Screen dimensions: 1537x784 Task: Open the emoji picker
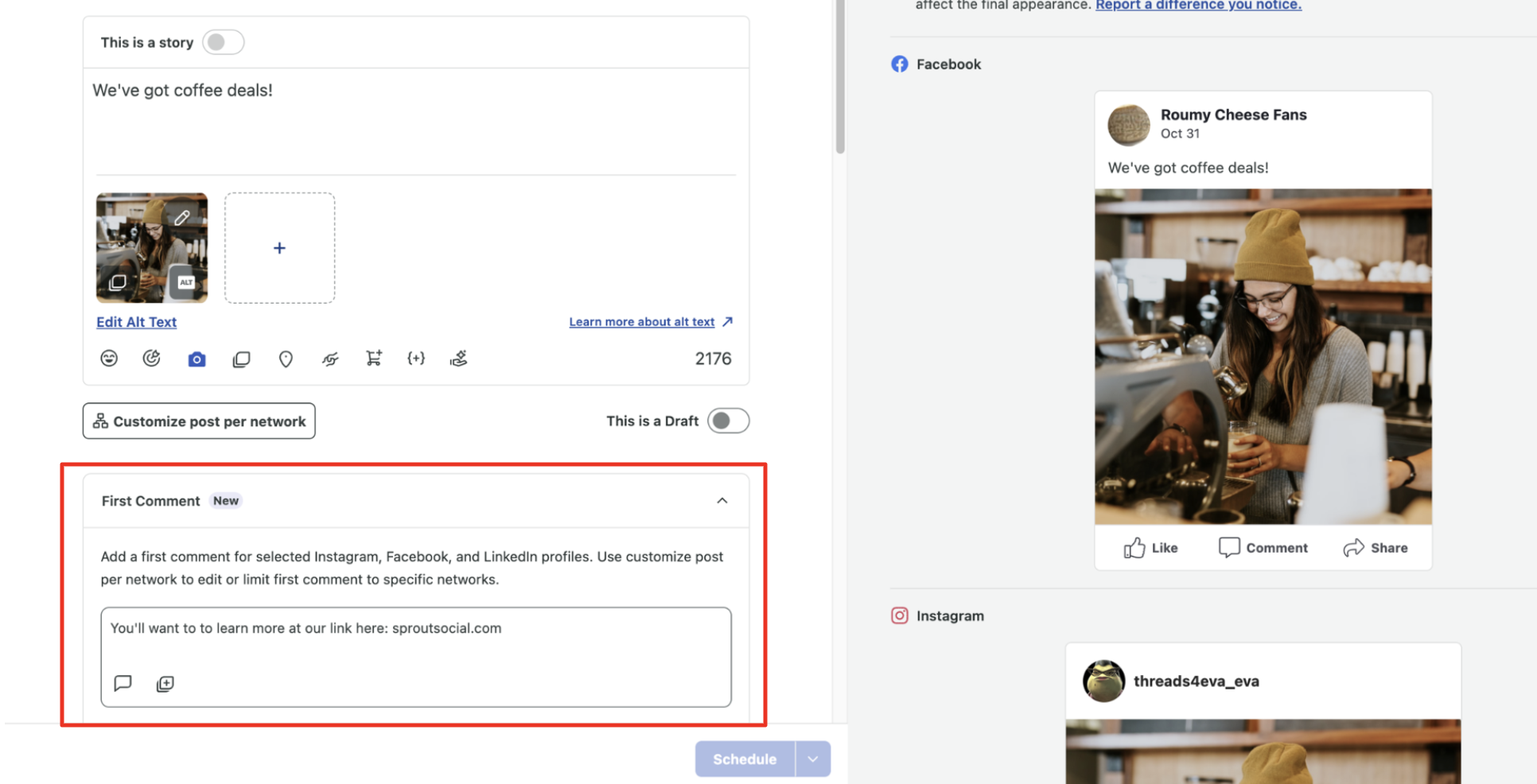pos(109,359)
